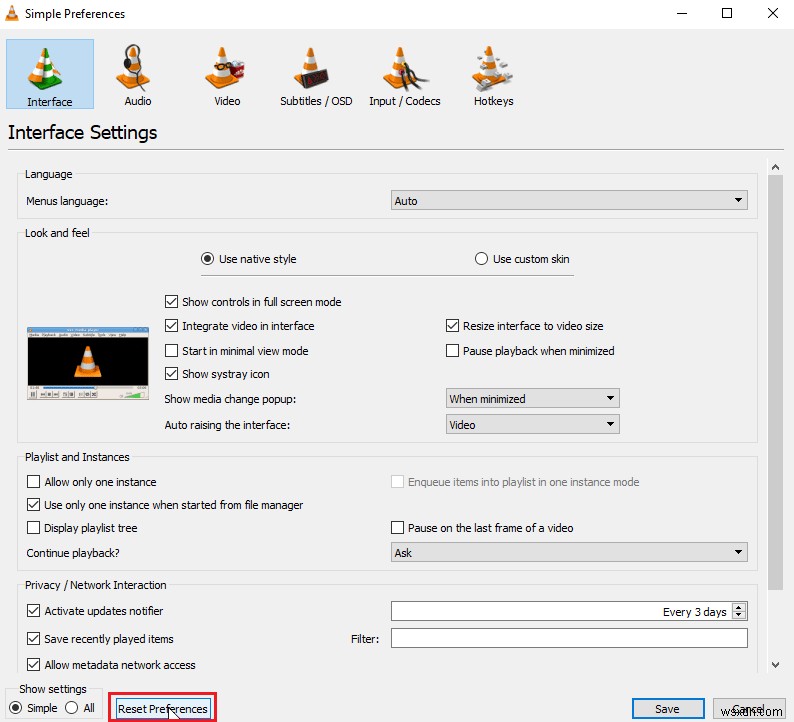Open the Continue playback dropdown
Image resolution: width=794 pixels, height=722 pixels.
point(569,552)
